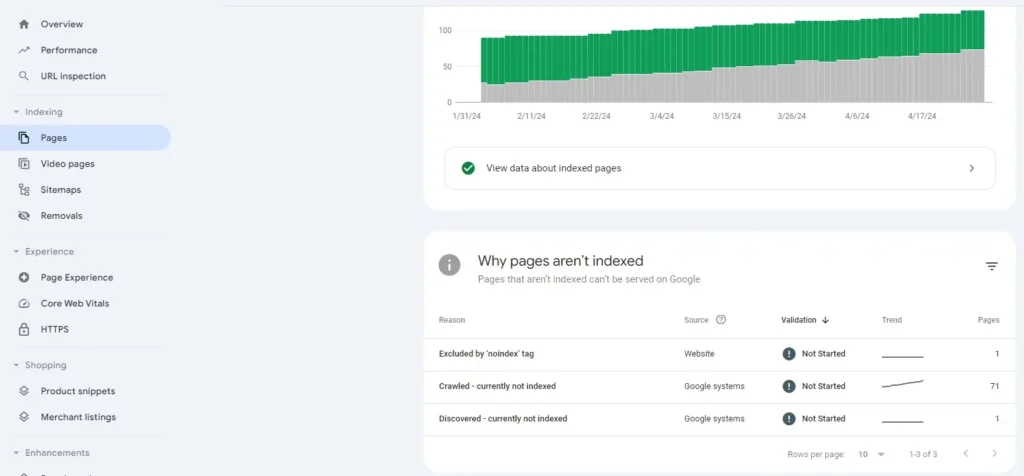The image size is (1024, 476).
Task: Click the Not Started alert icon for noindex row
Action: click(x=789, y=353)
